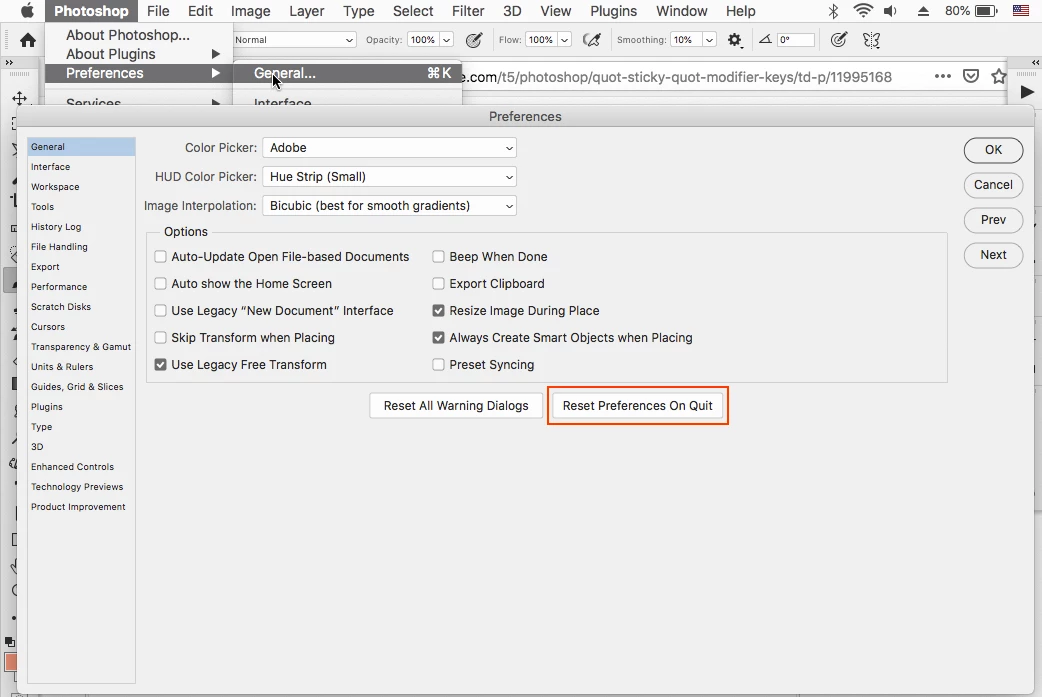The width and height of the screenshot is (1042, 697).
Task: Uncheck Always Create Smart Objects when Placing
Action: [438, 338]
